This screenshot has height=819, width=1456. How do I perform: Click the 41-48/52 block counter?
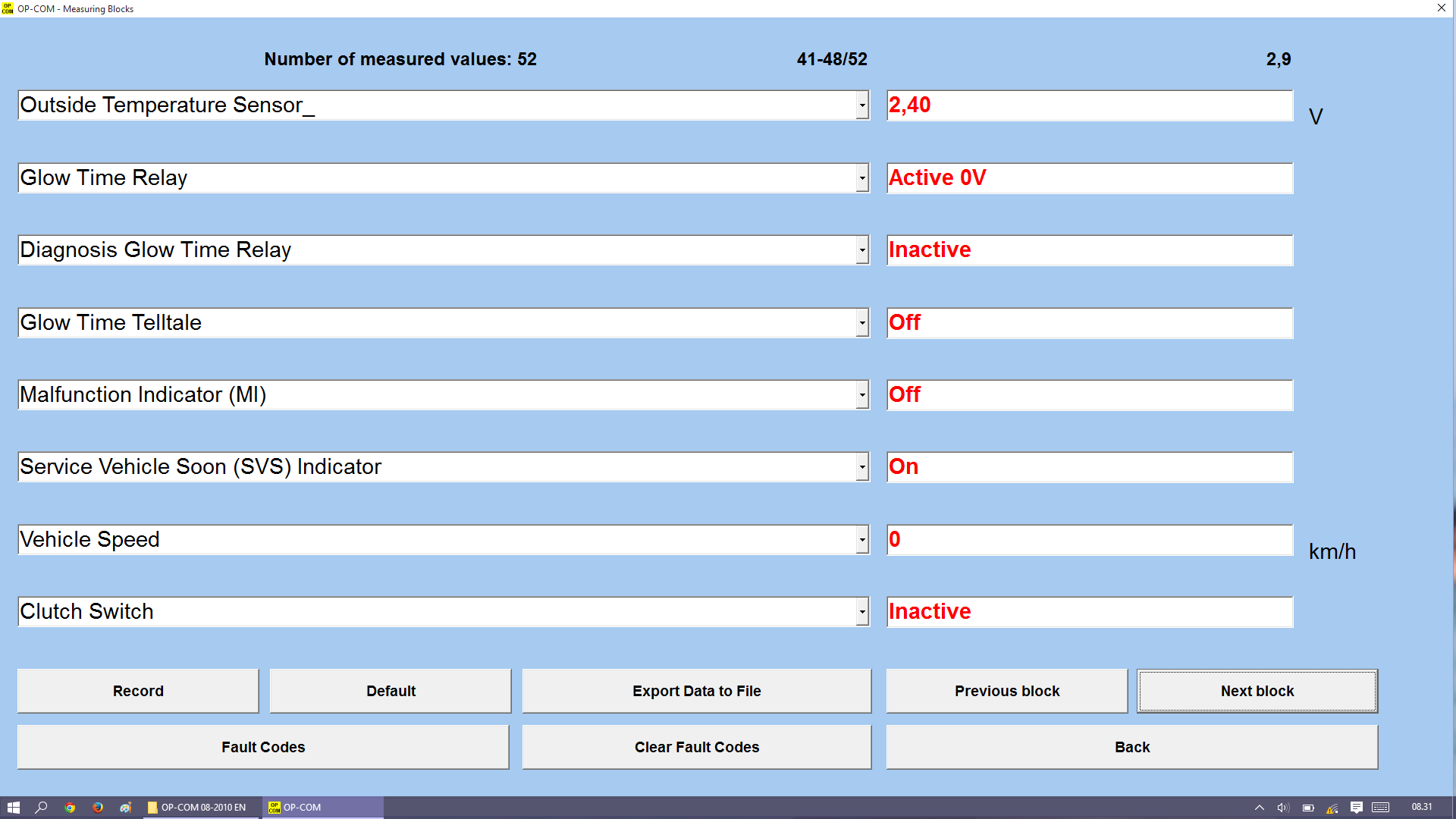pos(832,59)
